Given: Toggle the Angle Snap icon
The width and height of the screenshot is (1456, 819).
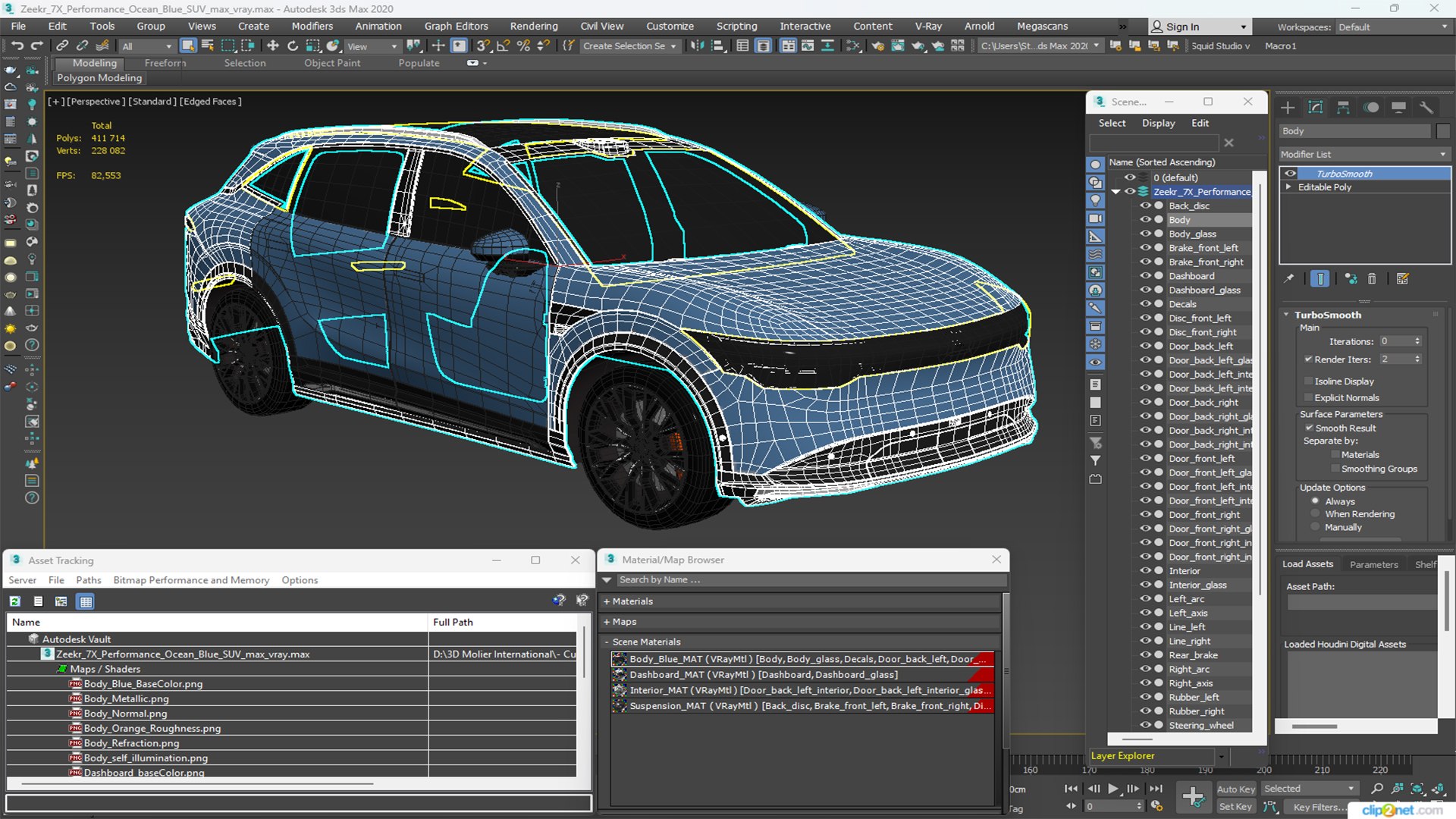Looking at the screenshot, I should click(503, 46).
